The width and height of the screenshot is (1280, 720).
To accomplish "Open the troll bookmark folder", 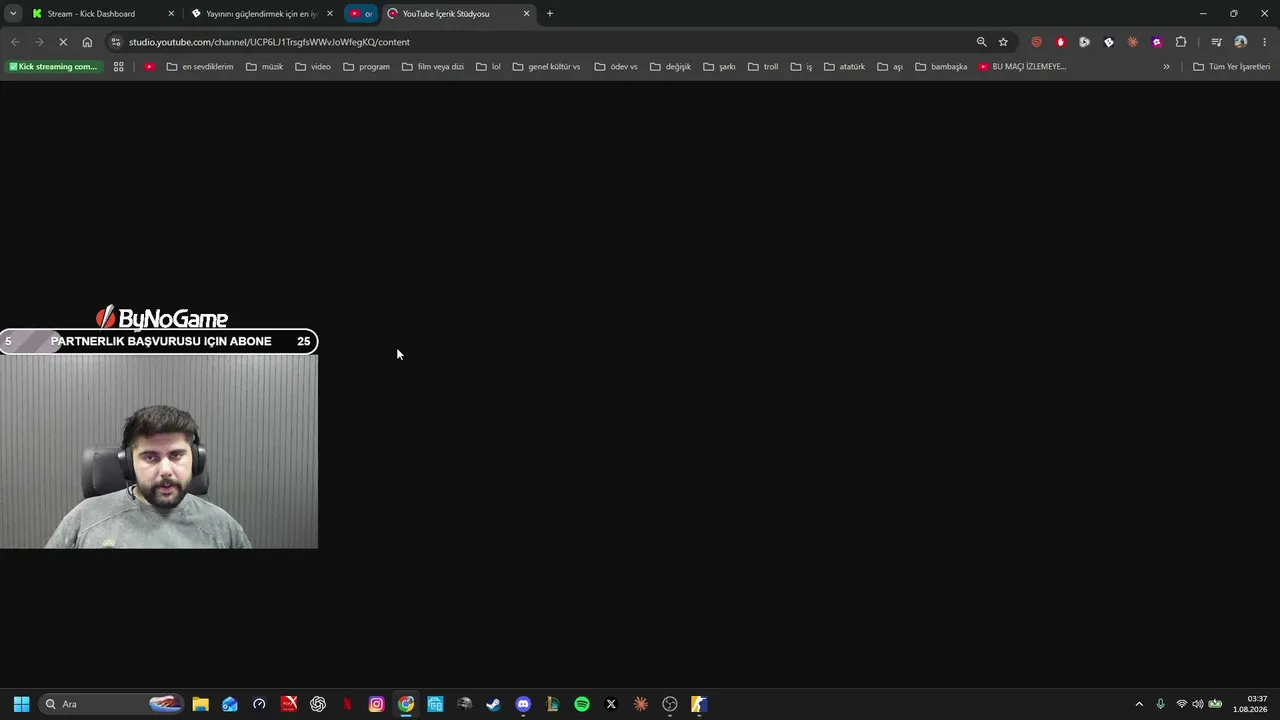I will (763, 67).
